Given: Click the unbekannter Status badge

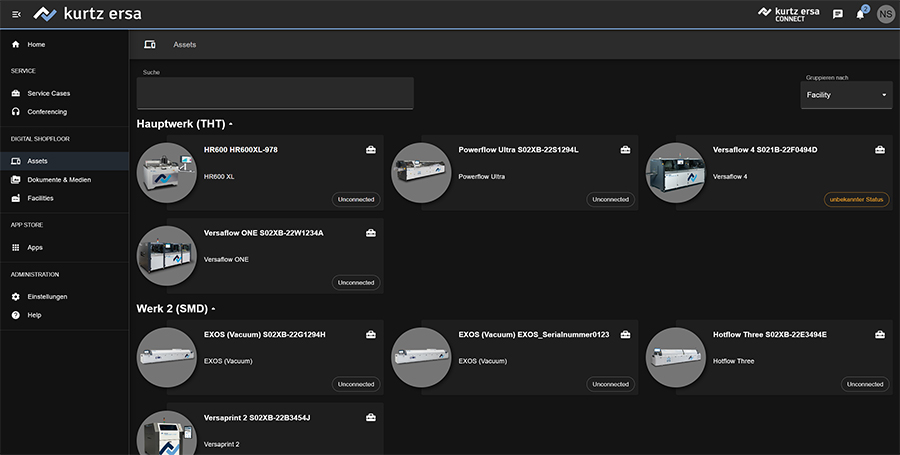Looking at the screenshot, I should pos(856,199).
